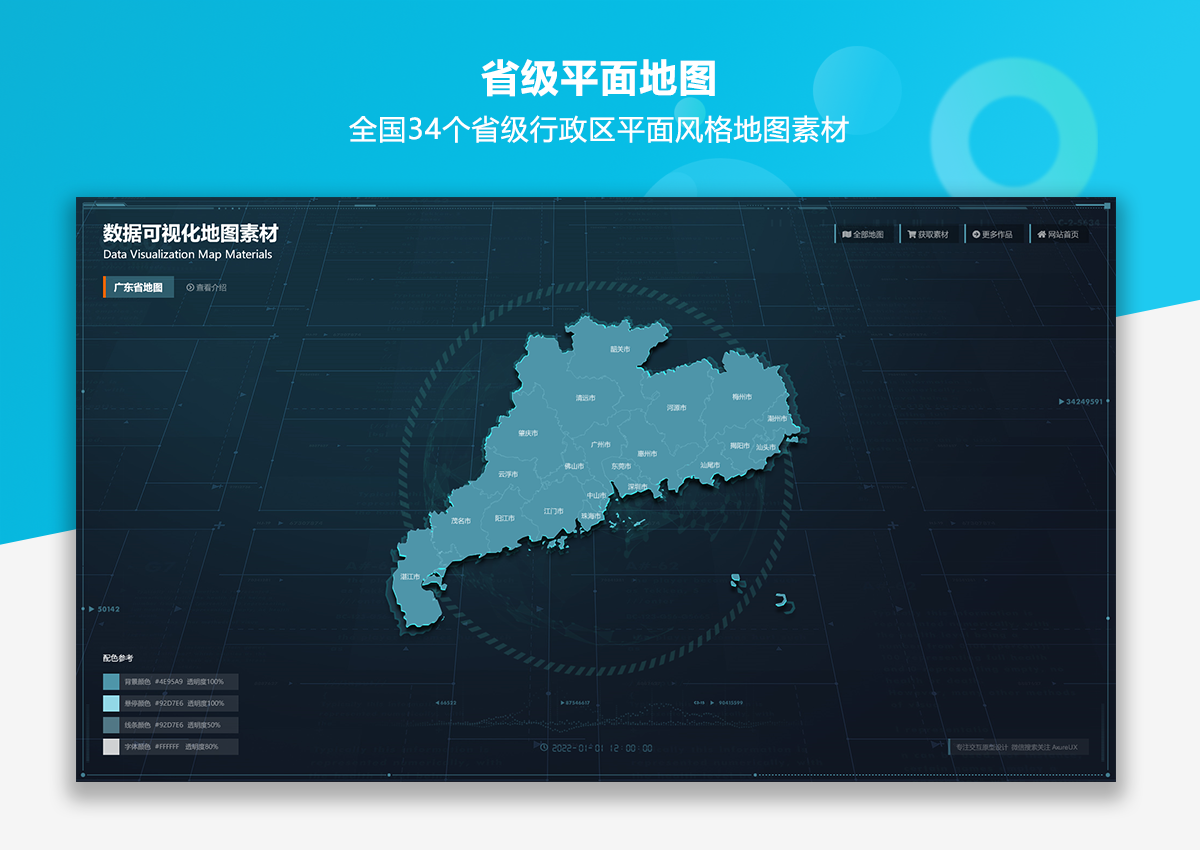The height and width of the screenshot is (850, 1200).
Task: Click 梅州市 on the map
Action: click(x=742, y=397)
